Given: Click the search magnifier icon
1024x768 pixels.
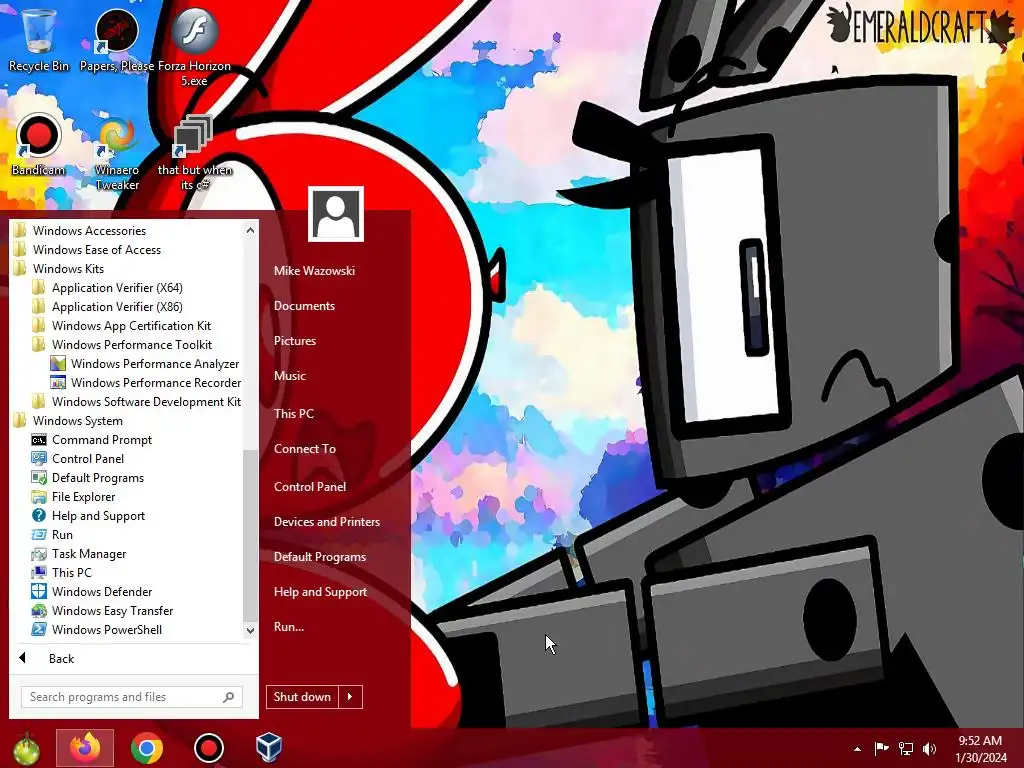Looking at the screenshot, I should coord(228,697).
